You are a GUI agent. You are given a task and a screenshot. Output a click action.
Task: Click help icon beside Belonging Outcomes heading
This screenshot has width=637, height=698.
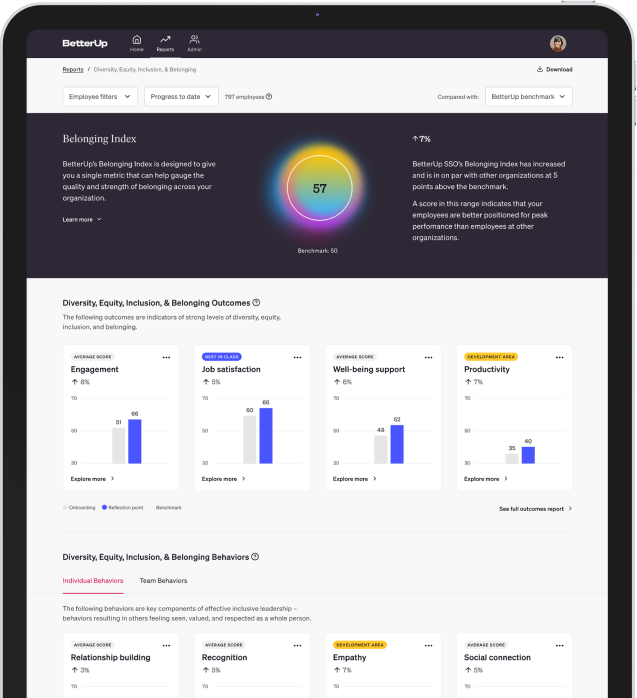[x=256, y=303]
